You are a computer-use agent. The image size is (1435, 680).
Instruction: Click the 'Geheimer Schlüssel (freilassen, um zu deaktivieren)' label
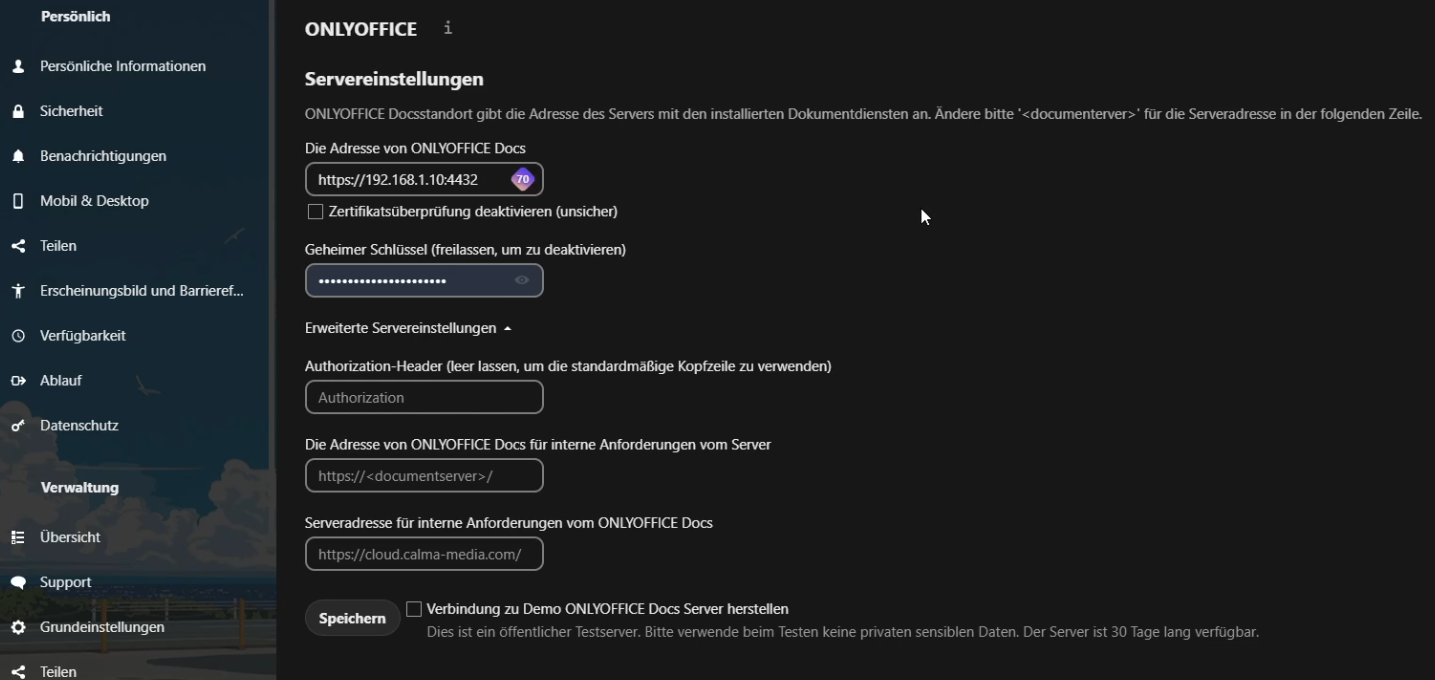[x=465, y=250]
